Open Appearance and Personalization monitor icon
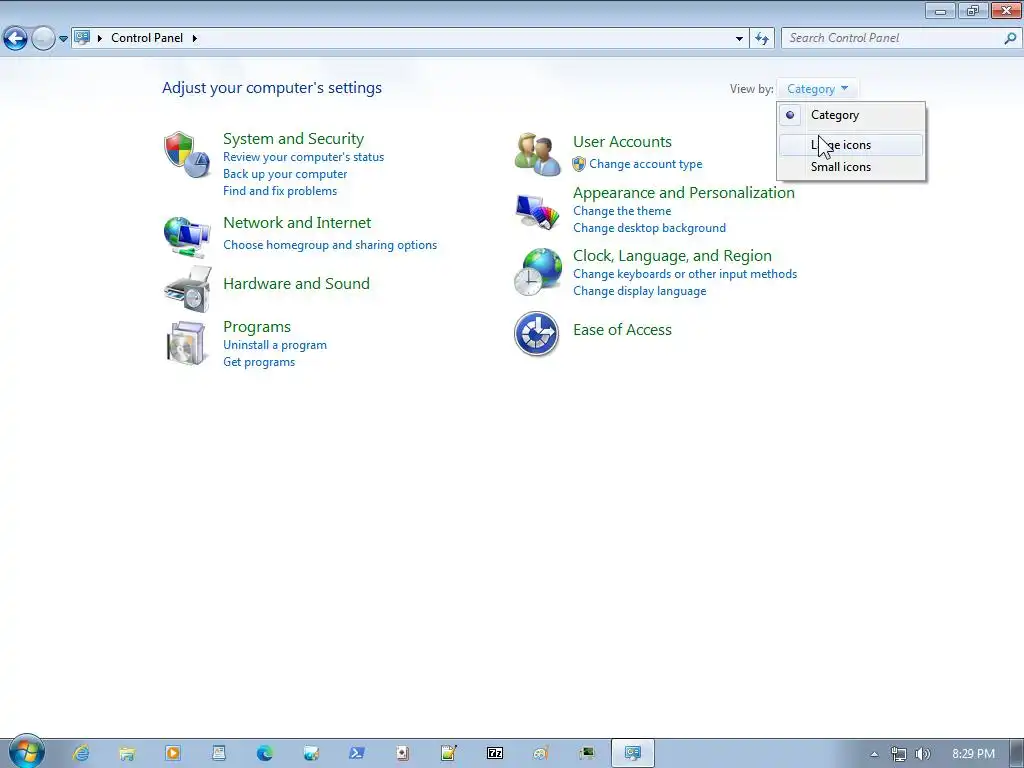The height and width of the screenshot is (768, 1024). [537, 212]
